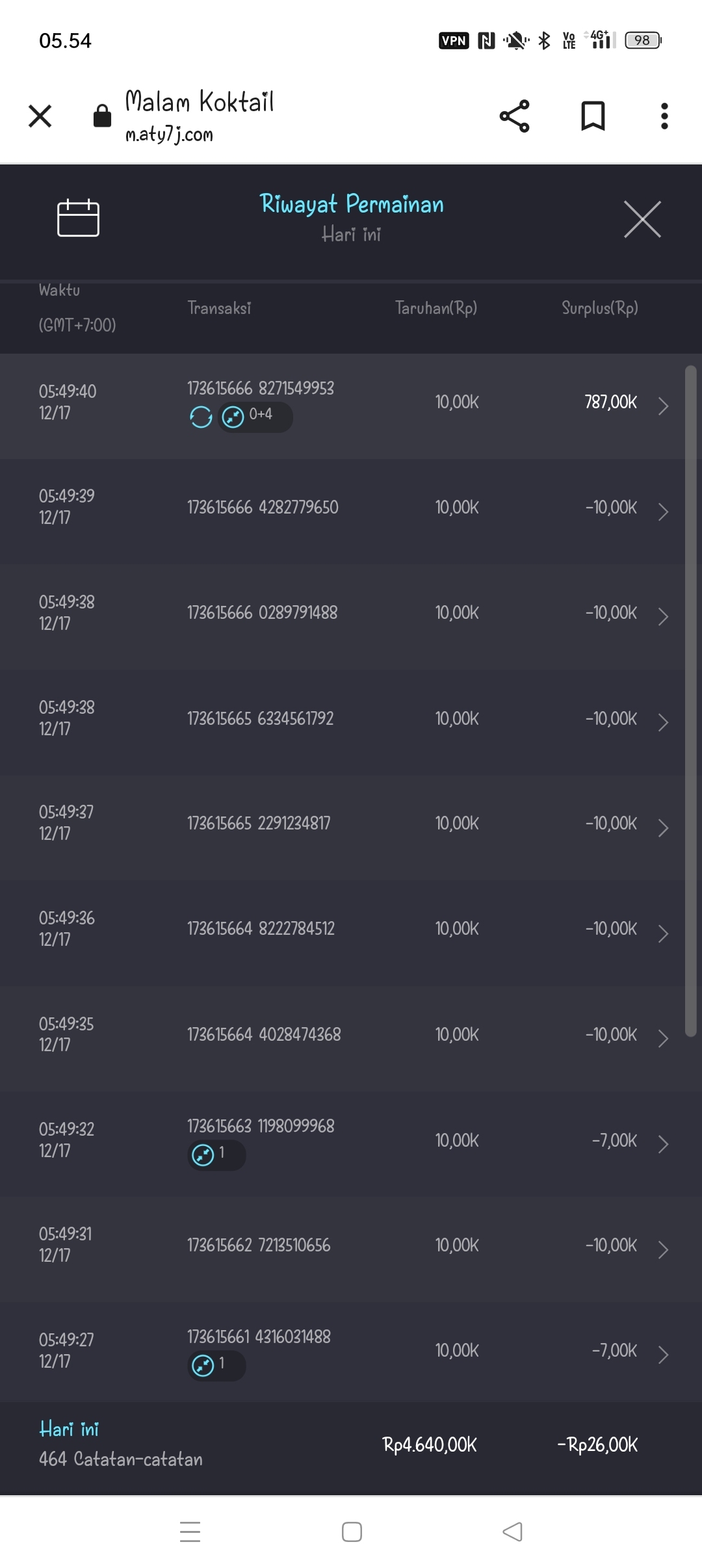The width and height of the screenshot is (702, 1568).
Task: Tap the browser share icon
Action: [514, 116]
